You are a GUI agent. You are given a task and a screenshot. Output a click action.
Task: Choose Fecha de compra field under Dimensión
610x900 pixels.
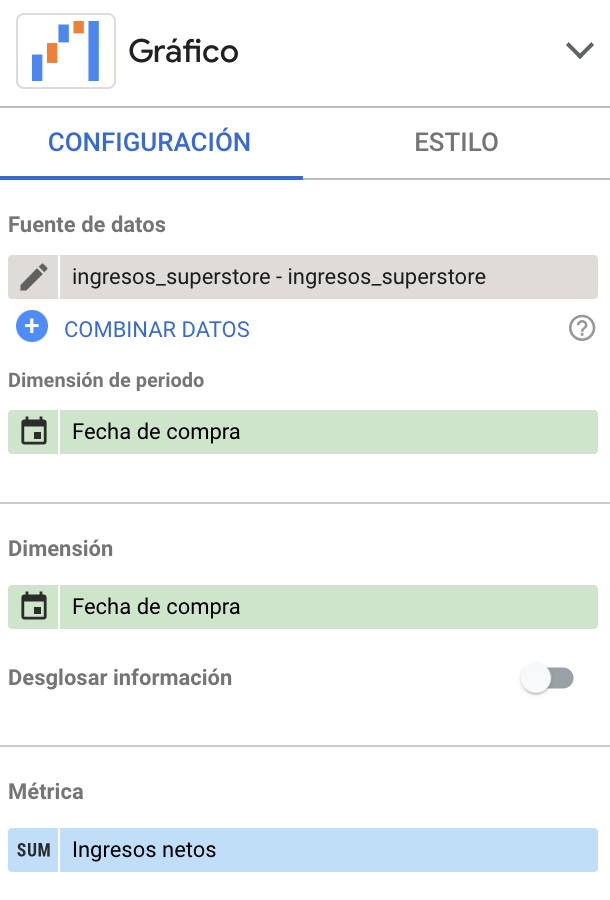328,606
